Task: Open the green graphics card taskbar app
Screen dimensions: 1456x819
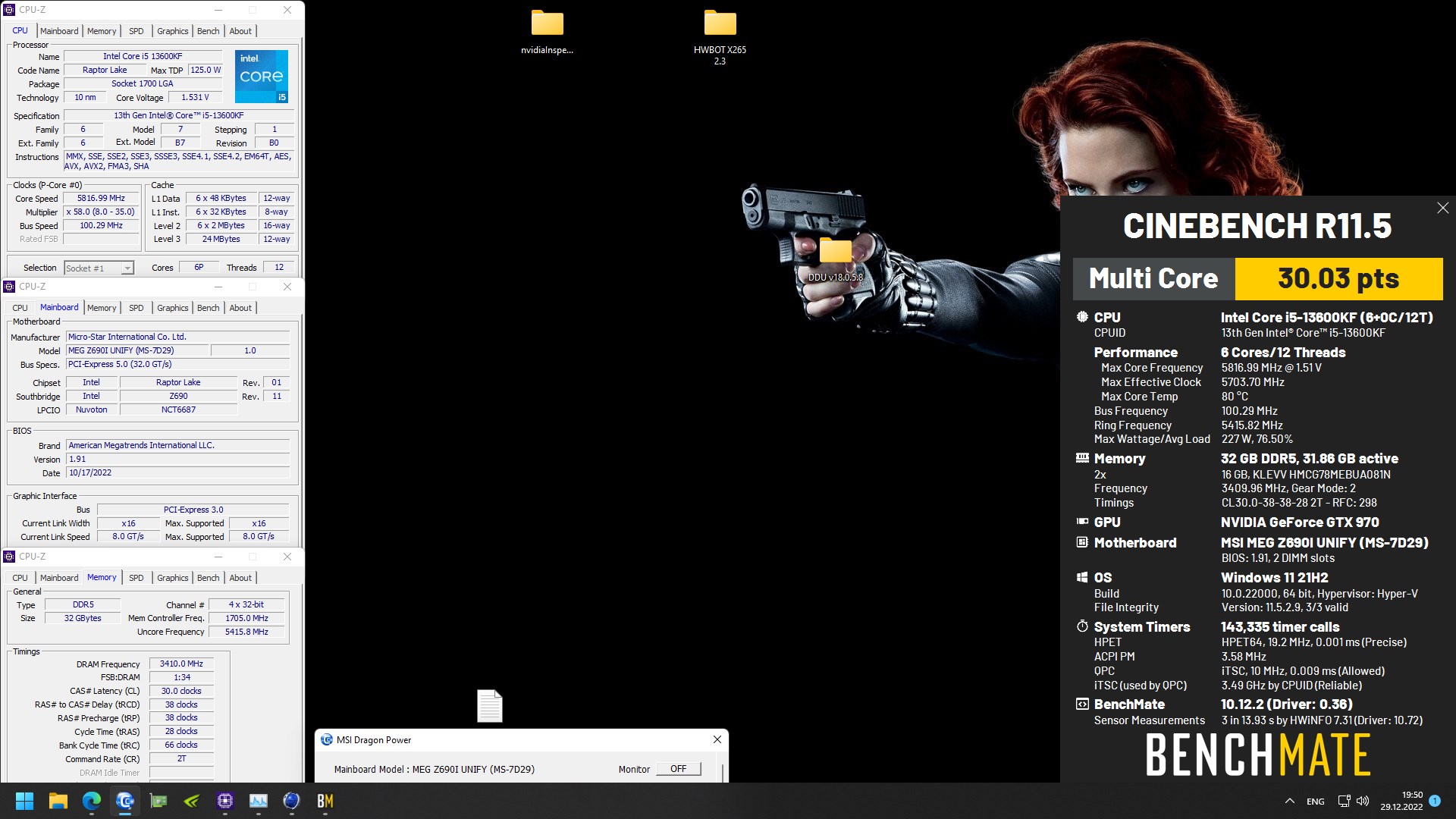Action: [x=158, y=801]
